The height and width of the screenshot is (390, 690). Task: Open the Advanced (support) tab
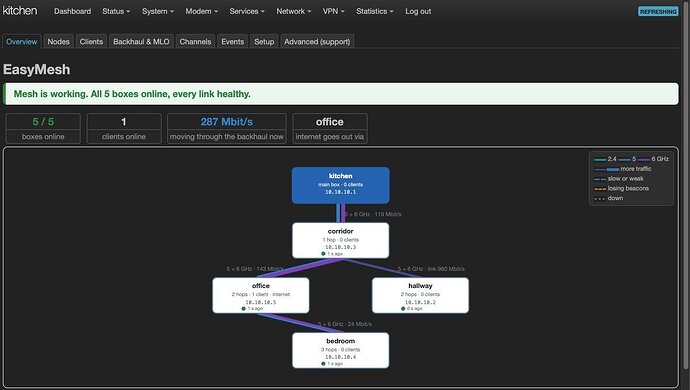(x=317, y=41)
